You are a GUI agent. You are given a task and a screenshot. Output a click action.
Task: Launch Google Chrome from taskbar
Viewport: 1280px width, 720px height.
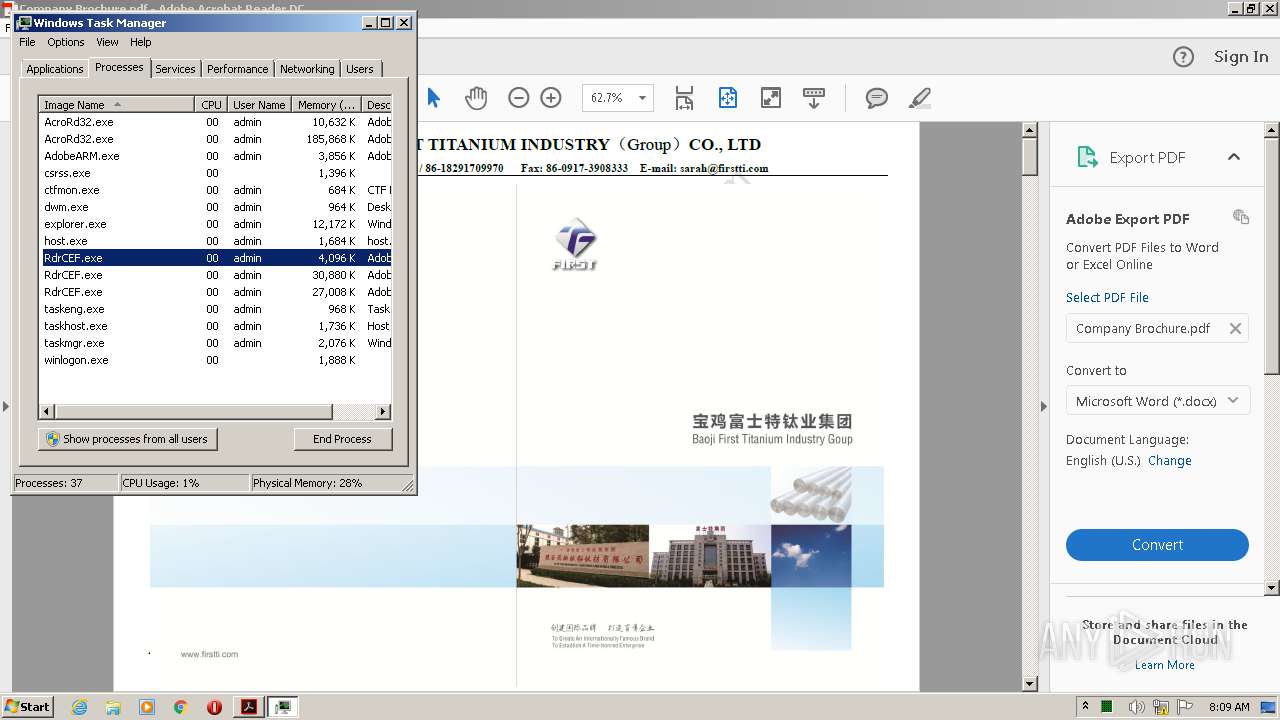[x=181, y=707]
